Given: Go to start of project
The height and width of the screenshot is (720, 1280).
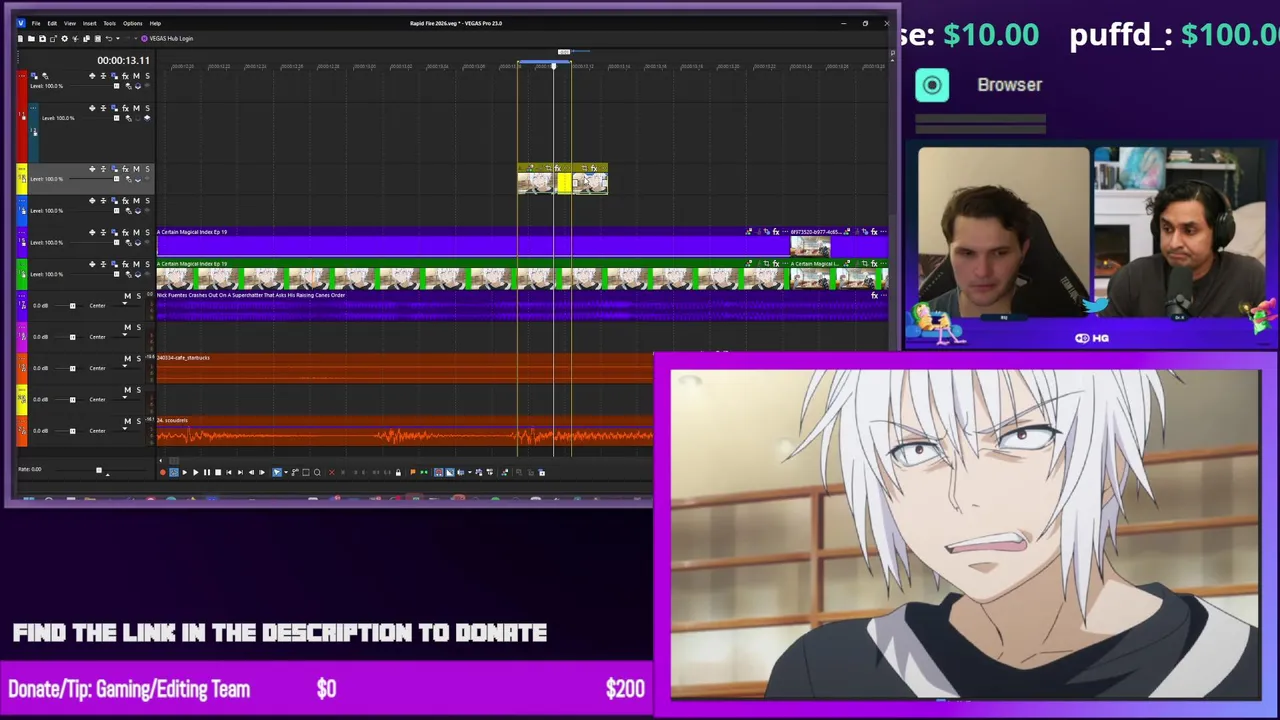Looking at the screenshot, I should tap(229, 472).
